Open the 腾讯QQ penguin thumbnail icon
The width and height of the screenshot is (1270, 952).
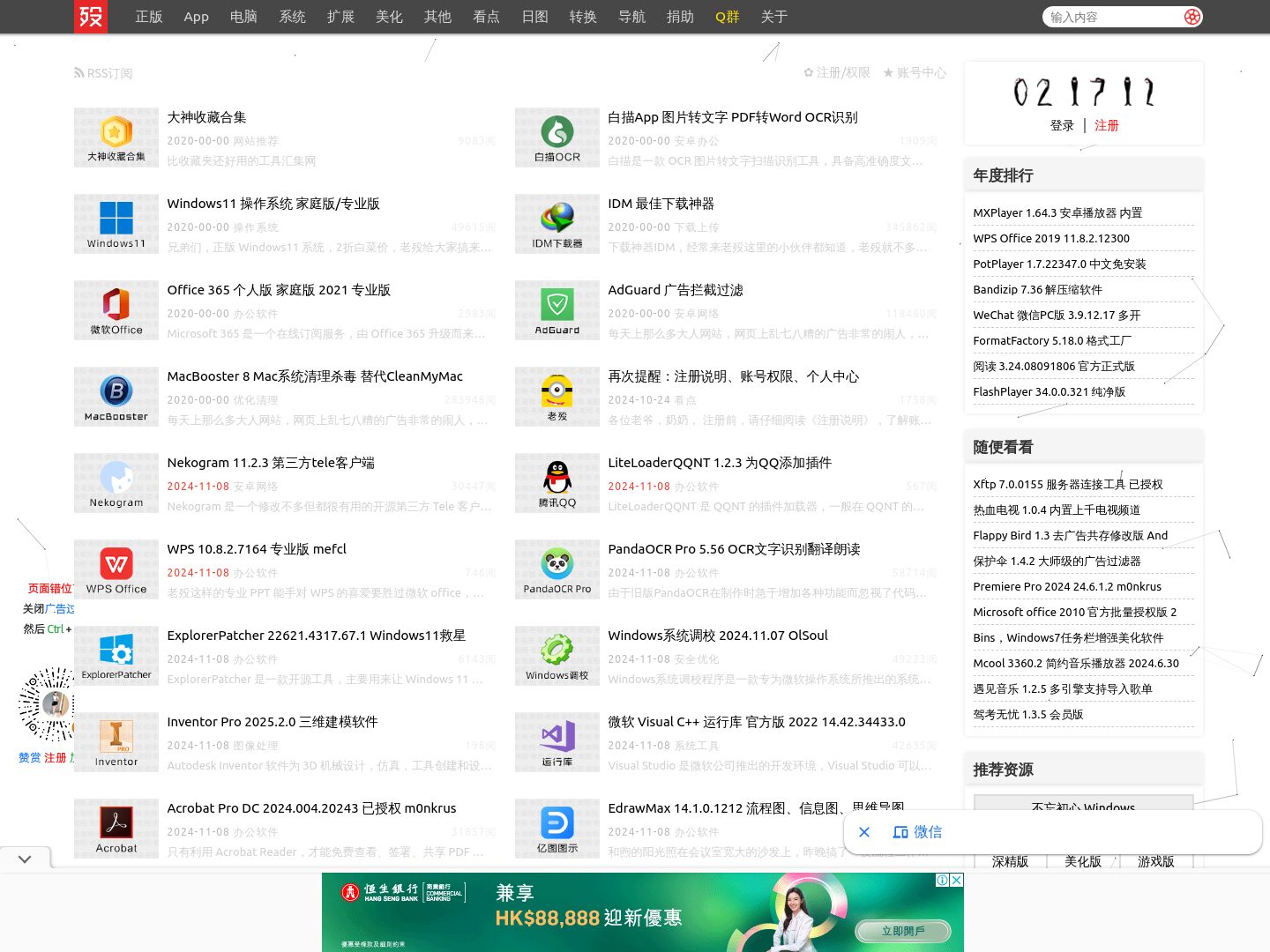click(557, 483)
